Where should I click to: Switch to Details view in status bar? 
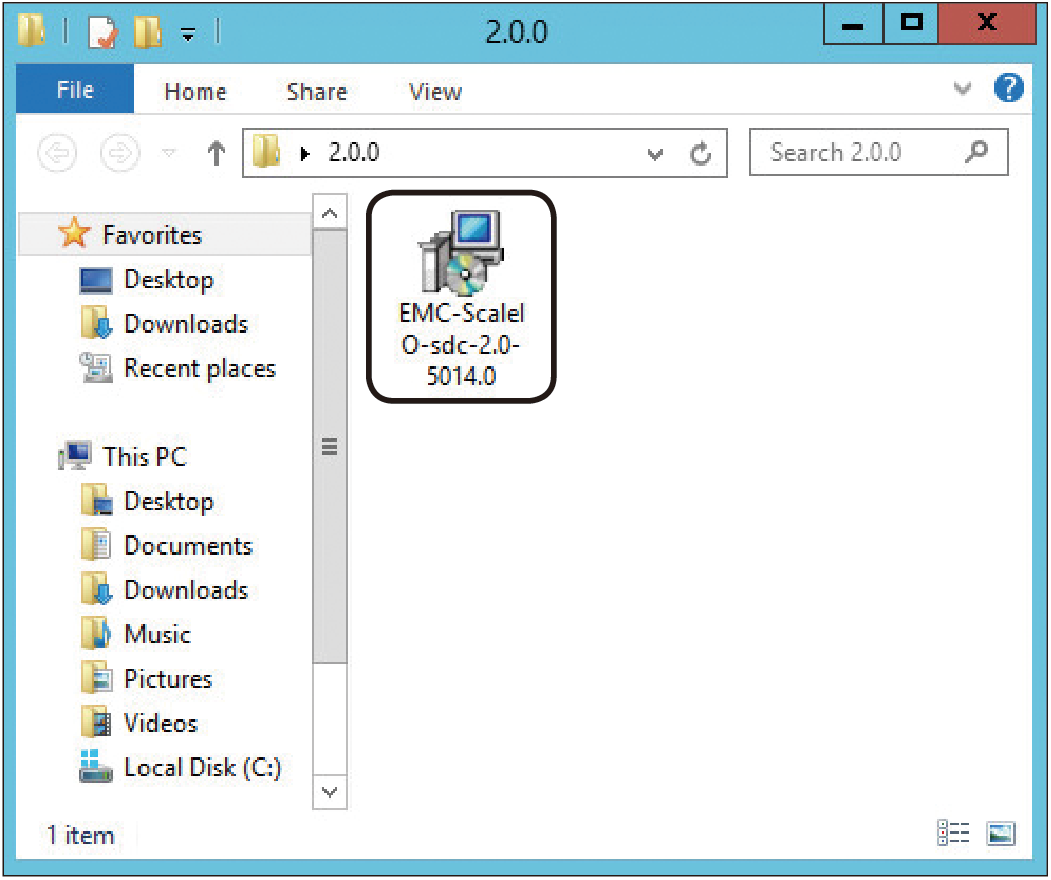click(x=953, y=833)
